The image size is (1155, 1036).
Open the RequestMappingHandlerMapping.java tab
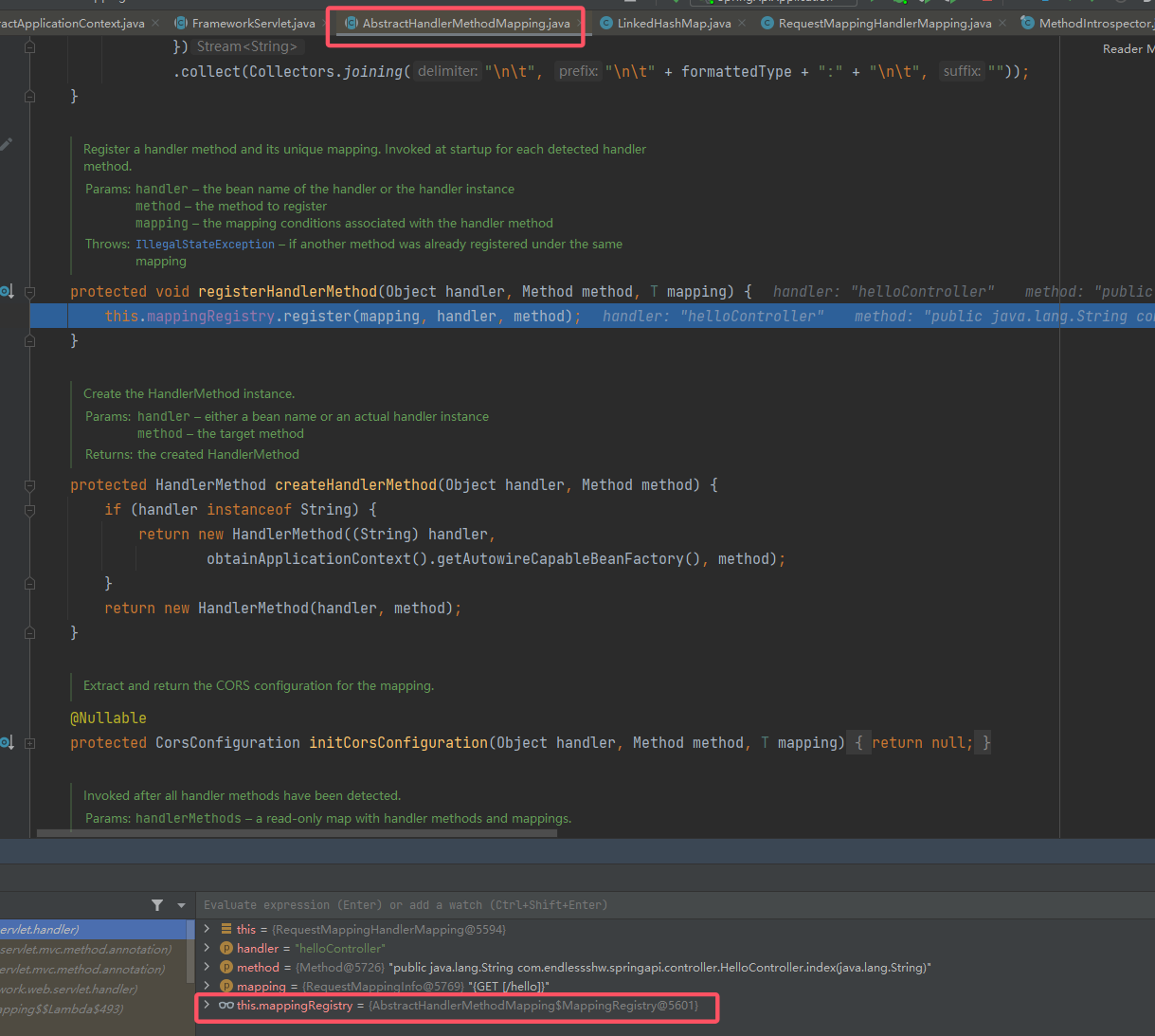pos(885,23)
